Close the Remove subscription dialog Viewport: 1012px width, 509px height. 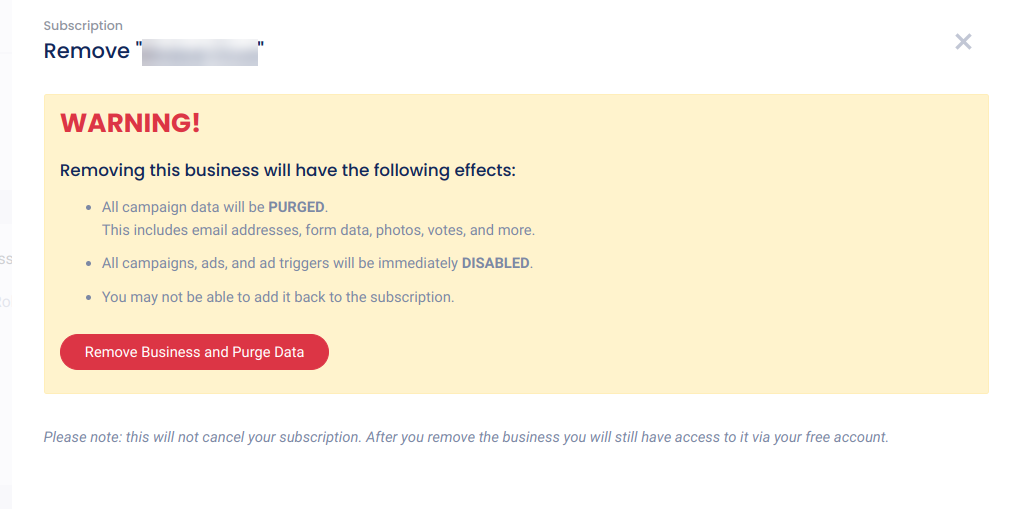click(x=963, y=42)
